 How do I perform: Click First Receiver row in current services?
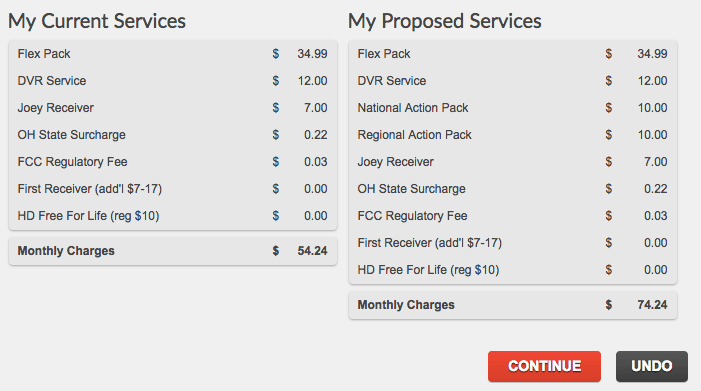pos(173,189)
